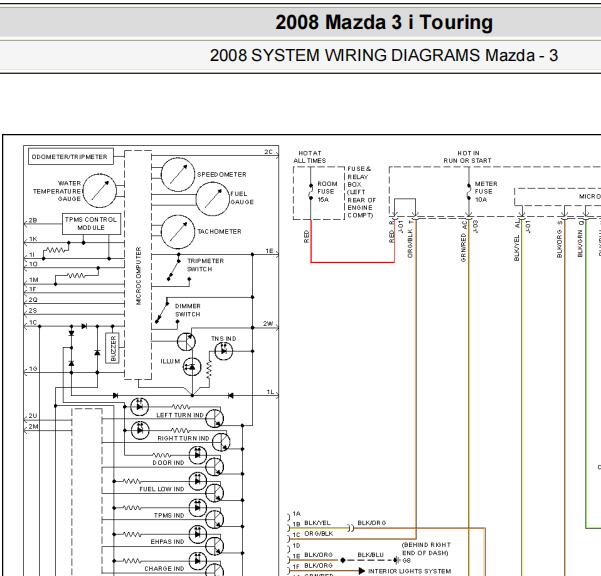This screenshot has width=601, height=576.
Task: Click the water temperature gauge dial
Action: (100, 190)
